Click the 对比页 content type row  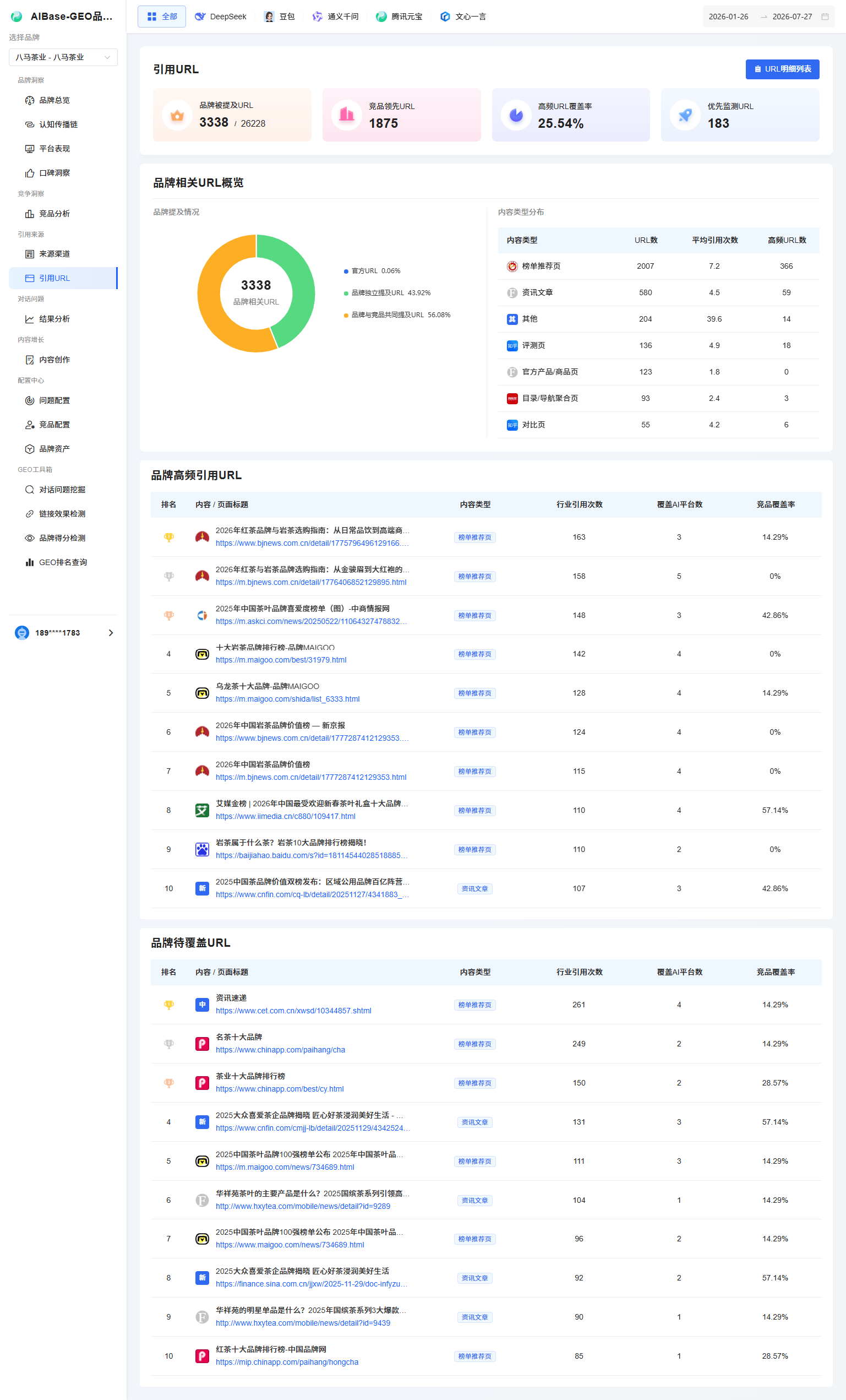pyautogui.click(x=659, y=425)
